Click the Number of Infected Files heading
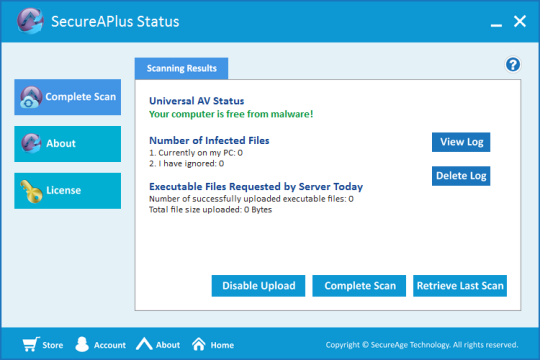 pos(209,141)
